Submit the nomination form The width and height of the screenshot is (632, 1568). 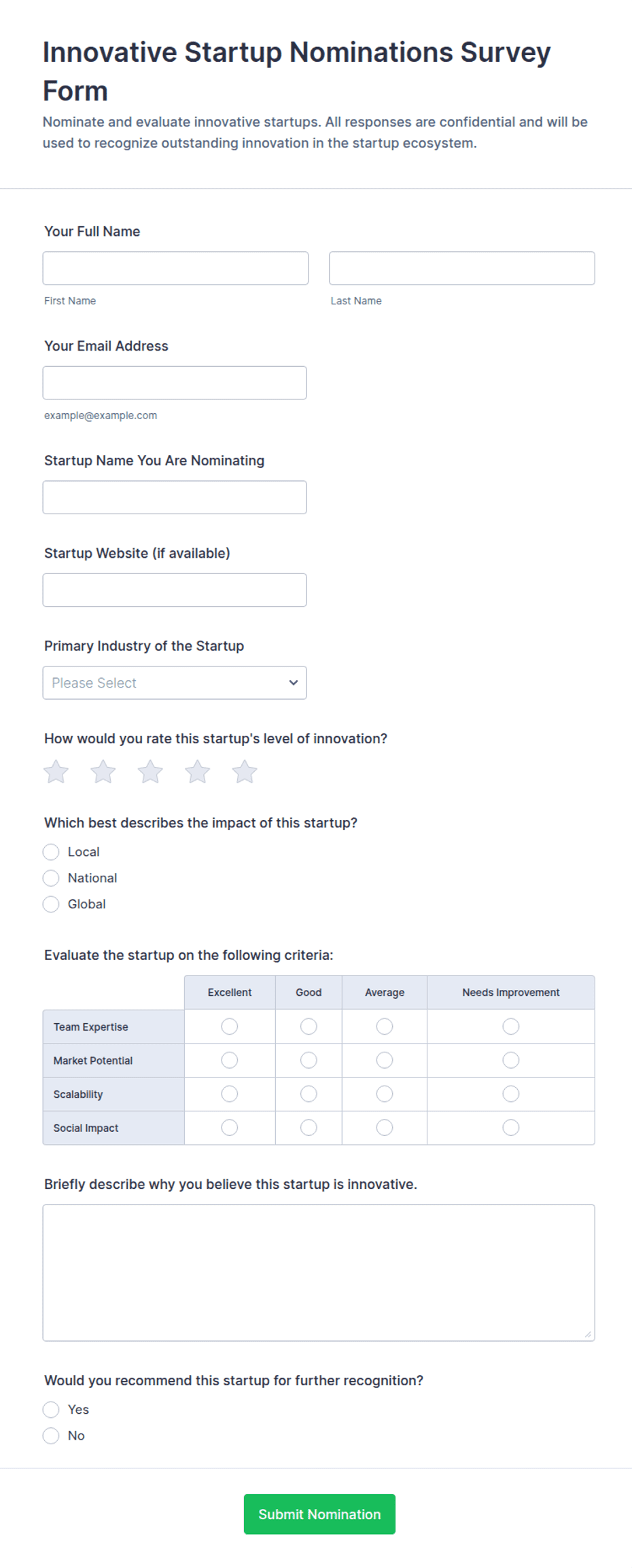[319, 1514]
